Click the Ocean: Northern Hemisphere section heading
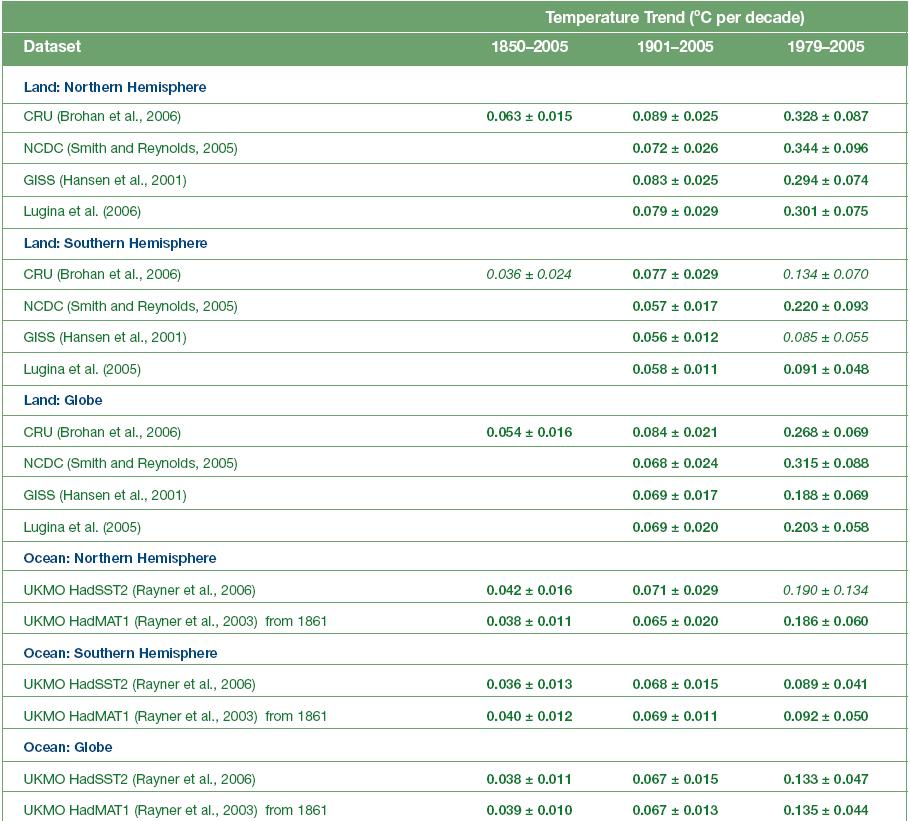This screenshot has height=821, width=909. point(120,558)
